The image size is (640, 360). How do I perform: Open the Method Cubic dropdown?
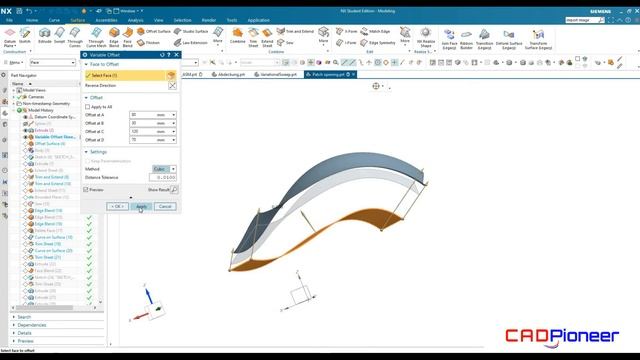pos(164,169)
